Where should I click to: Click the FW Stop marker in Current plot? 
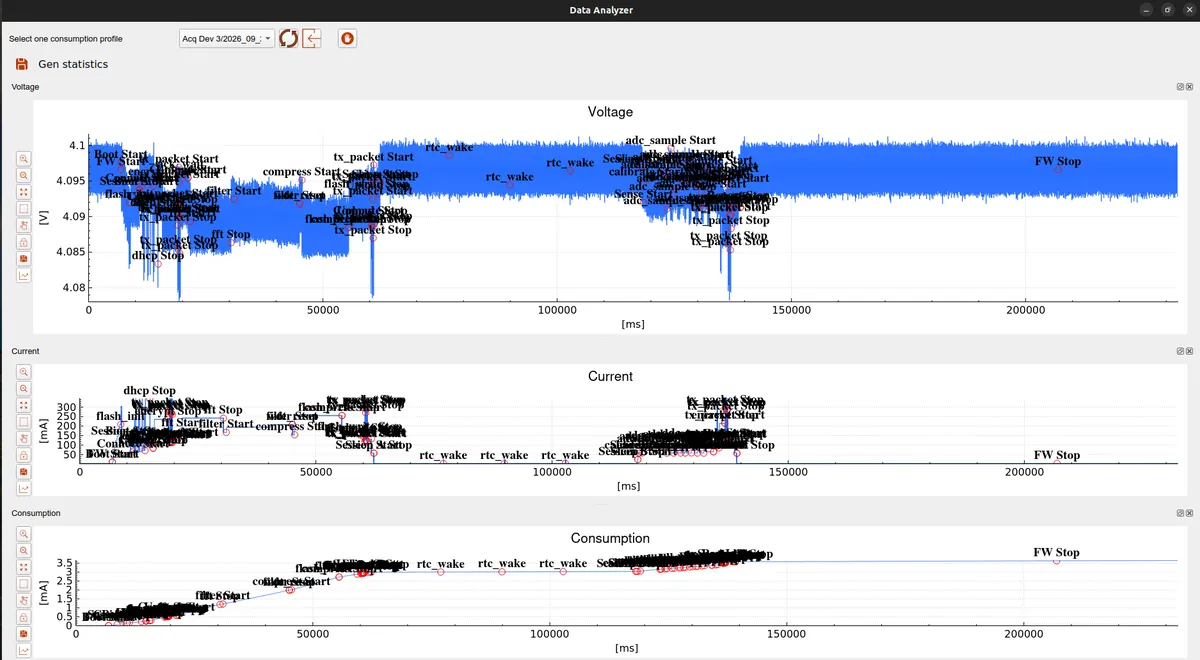[1057, 463]
